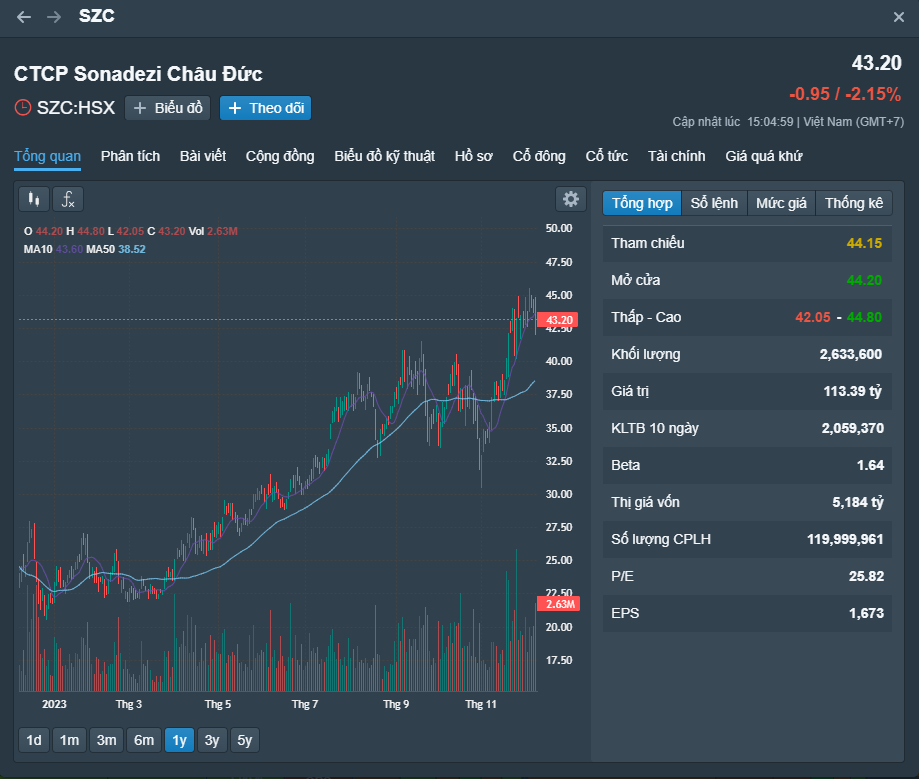The height and width of the screenshot is (779, 919).
Task: Click Giá trị value 113.39 tỷ
Action: (x=852, y=391)
